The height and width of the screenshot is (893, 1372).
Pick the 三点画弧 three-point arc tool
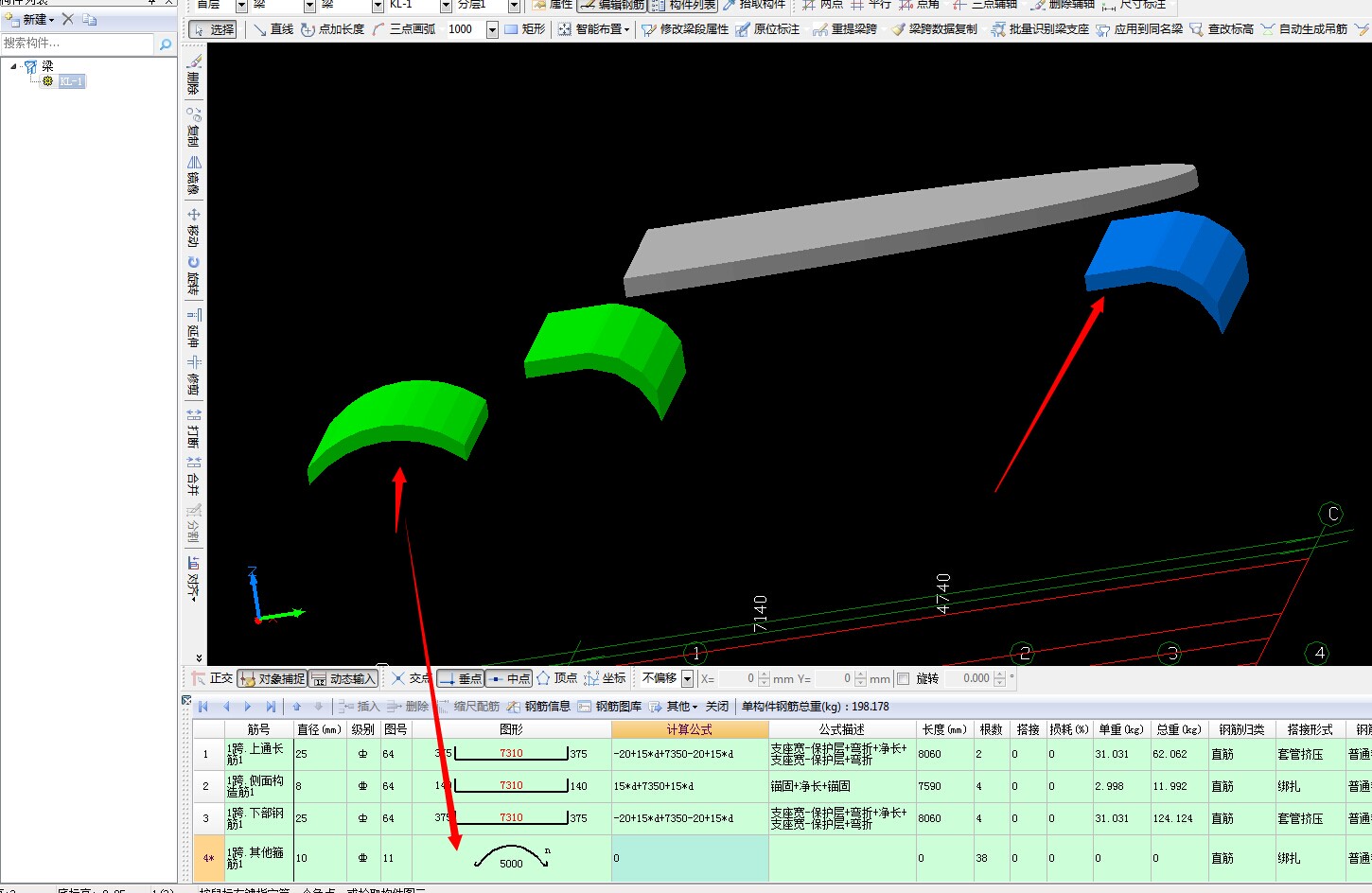404,29
